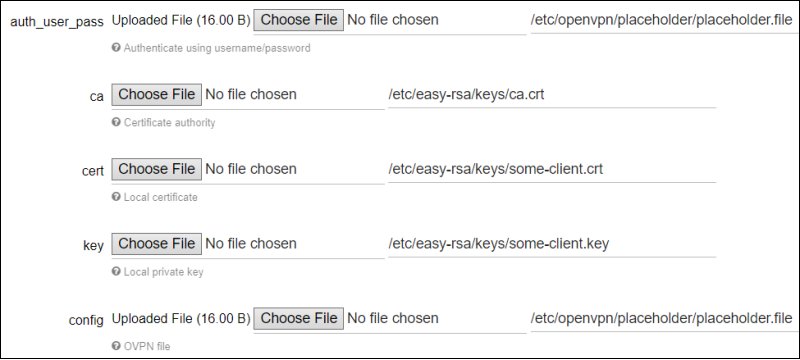This screenshot has height=360, width=800.
Task: Click 'No file chosen' text in ca row
Action: coord(251,94)
